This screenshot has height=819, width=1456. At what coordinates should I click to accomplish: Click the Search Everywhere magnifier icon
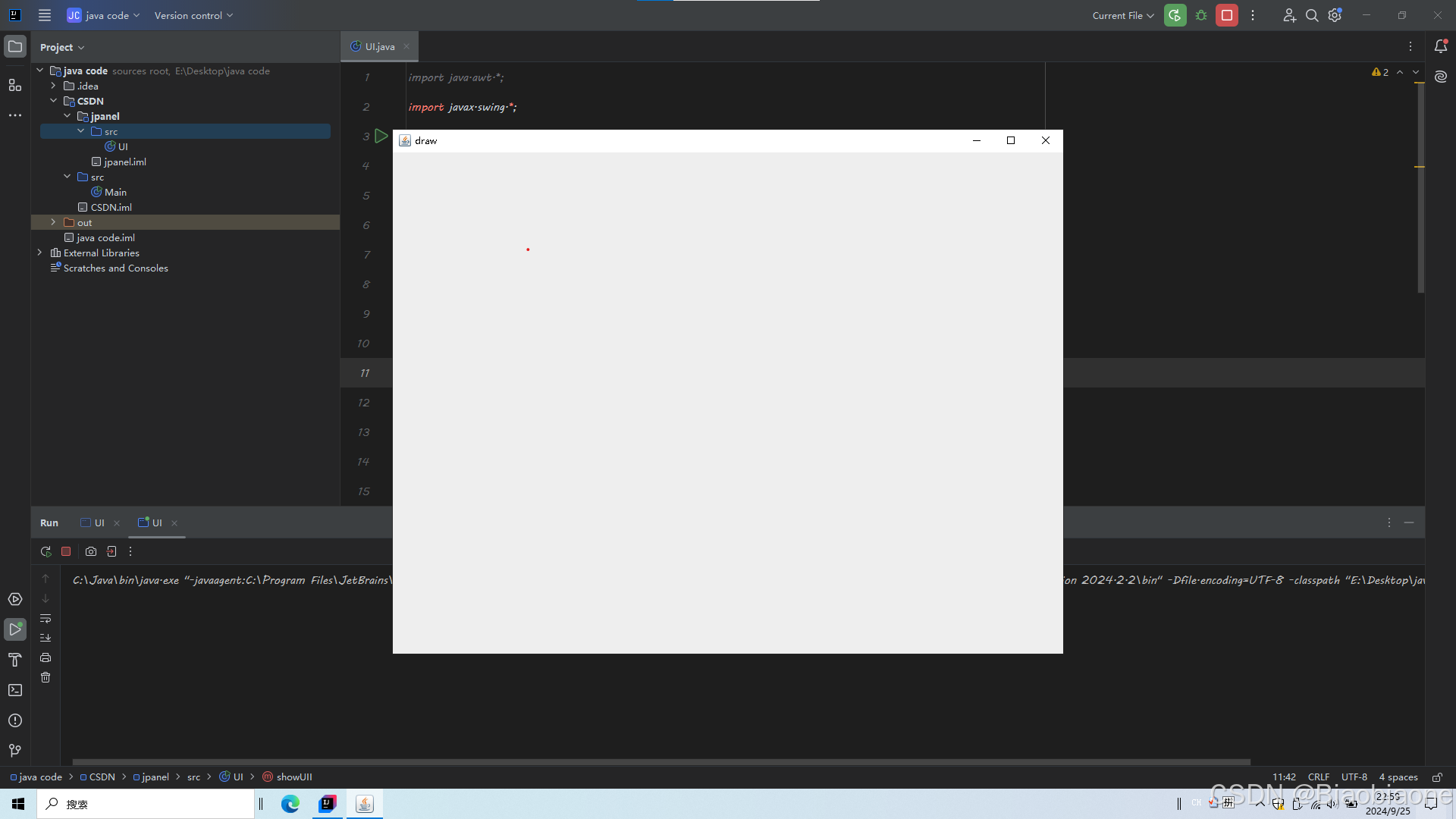point(1312,15)
